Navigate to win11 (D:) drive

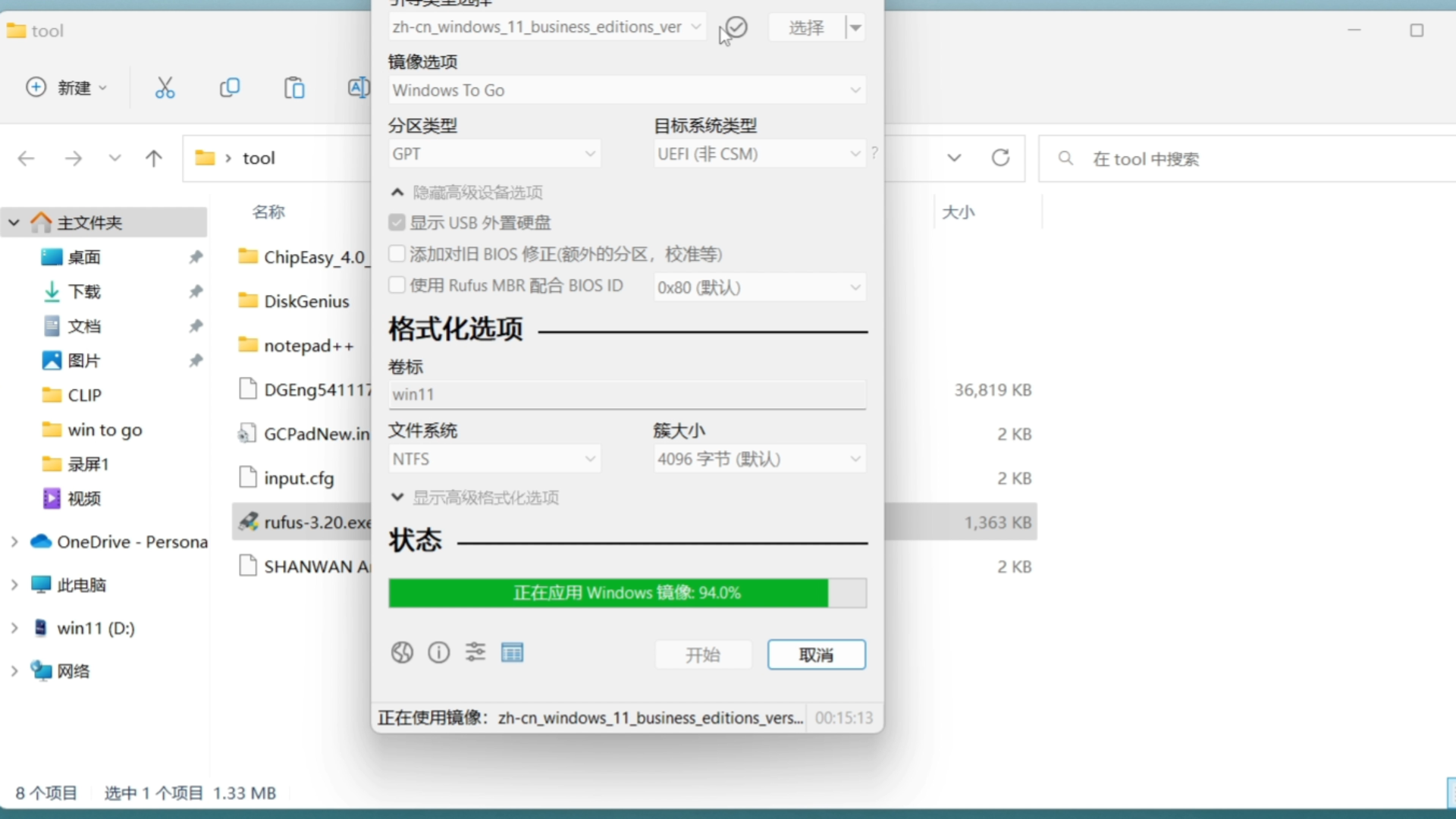tap(96, 628)
